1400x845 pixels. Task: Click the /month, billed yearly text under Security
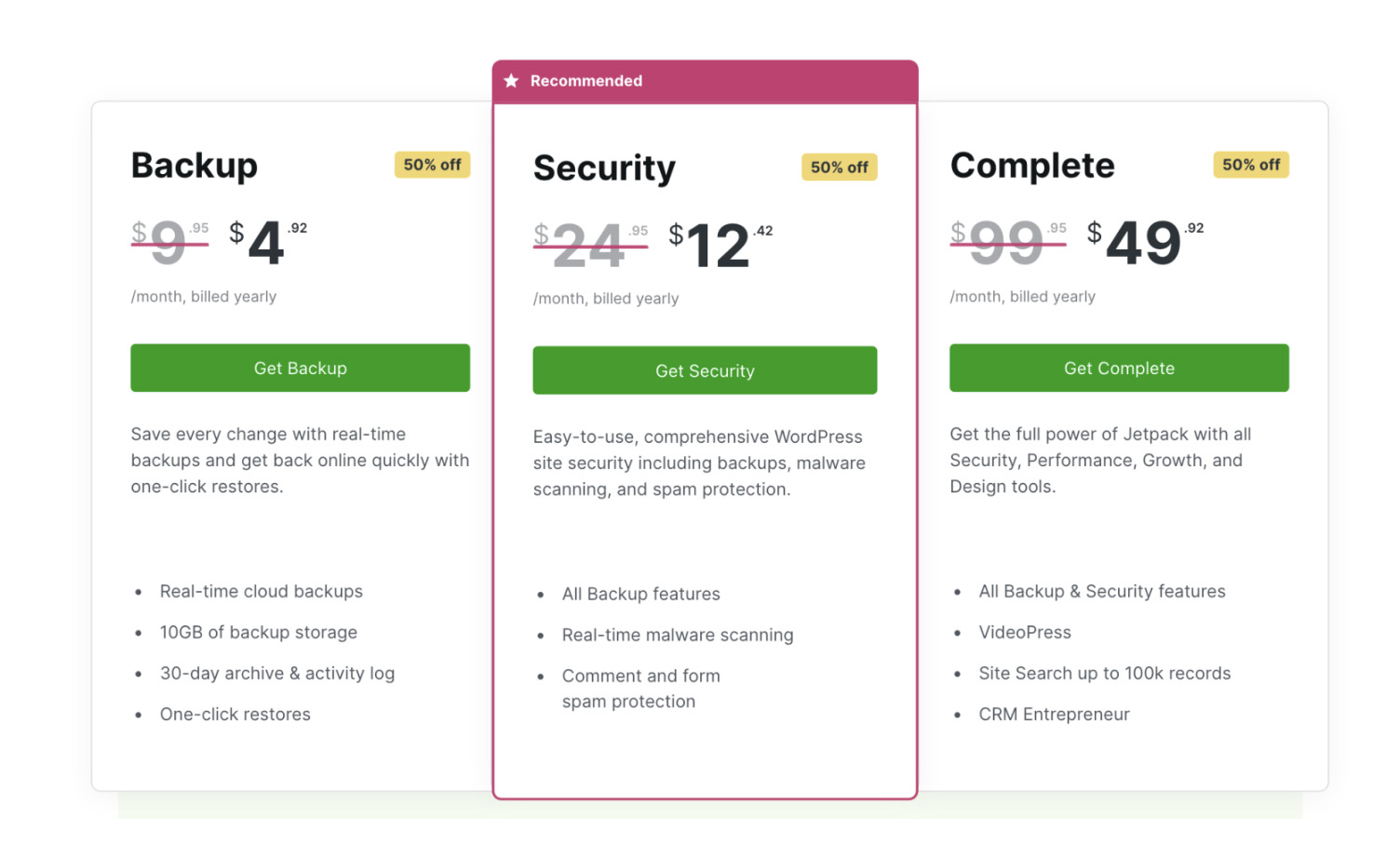point(606,298)
